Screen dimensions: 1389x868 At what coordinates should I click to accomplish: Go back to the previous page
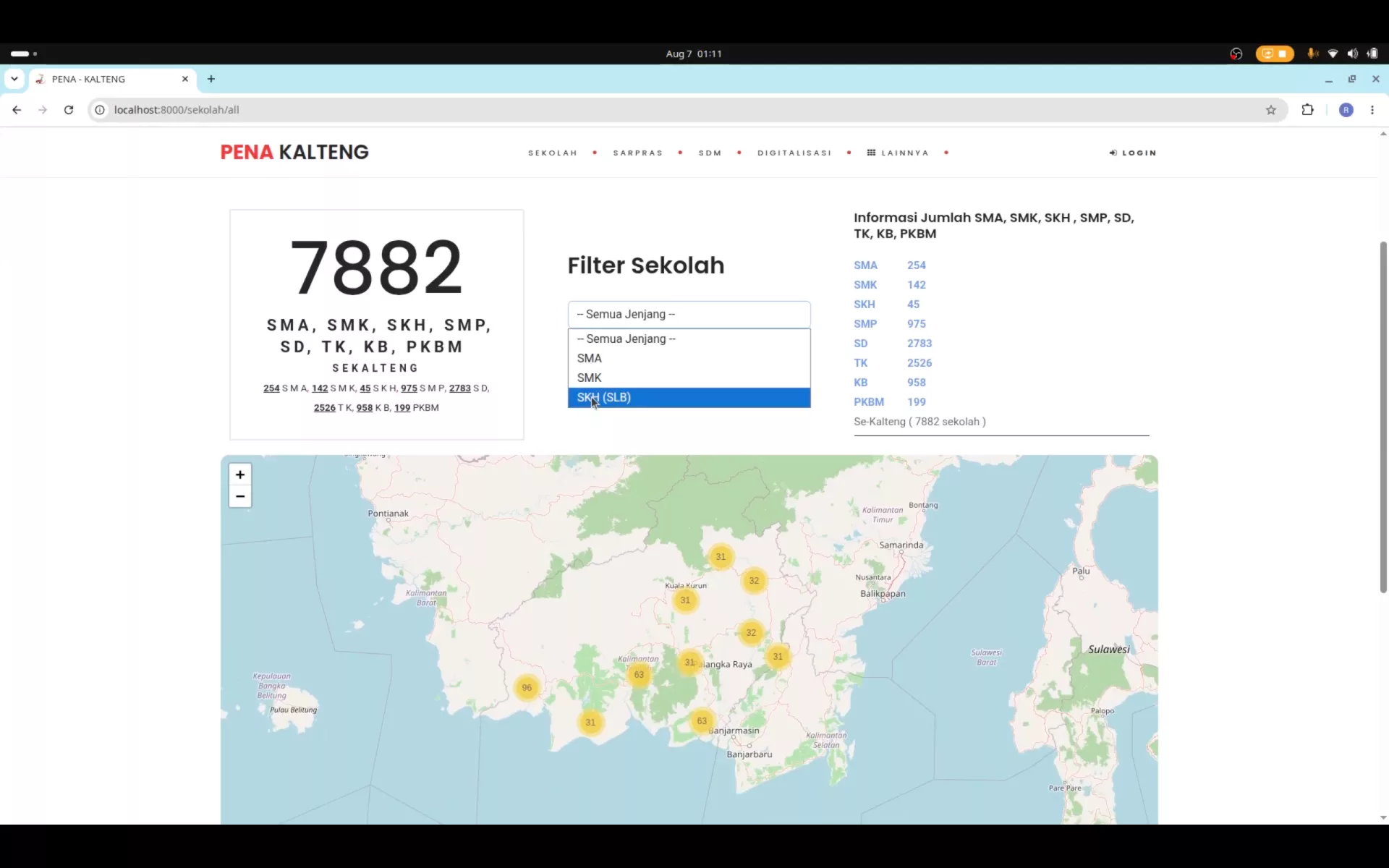coord(17,110)
